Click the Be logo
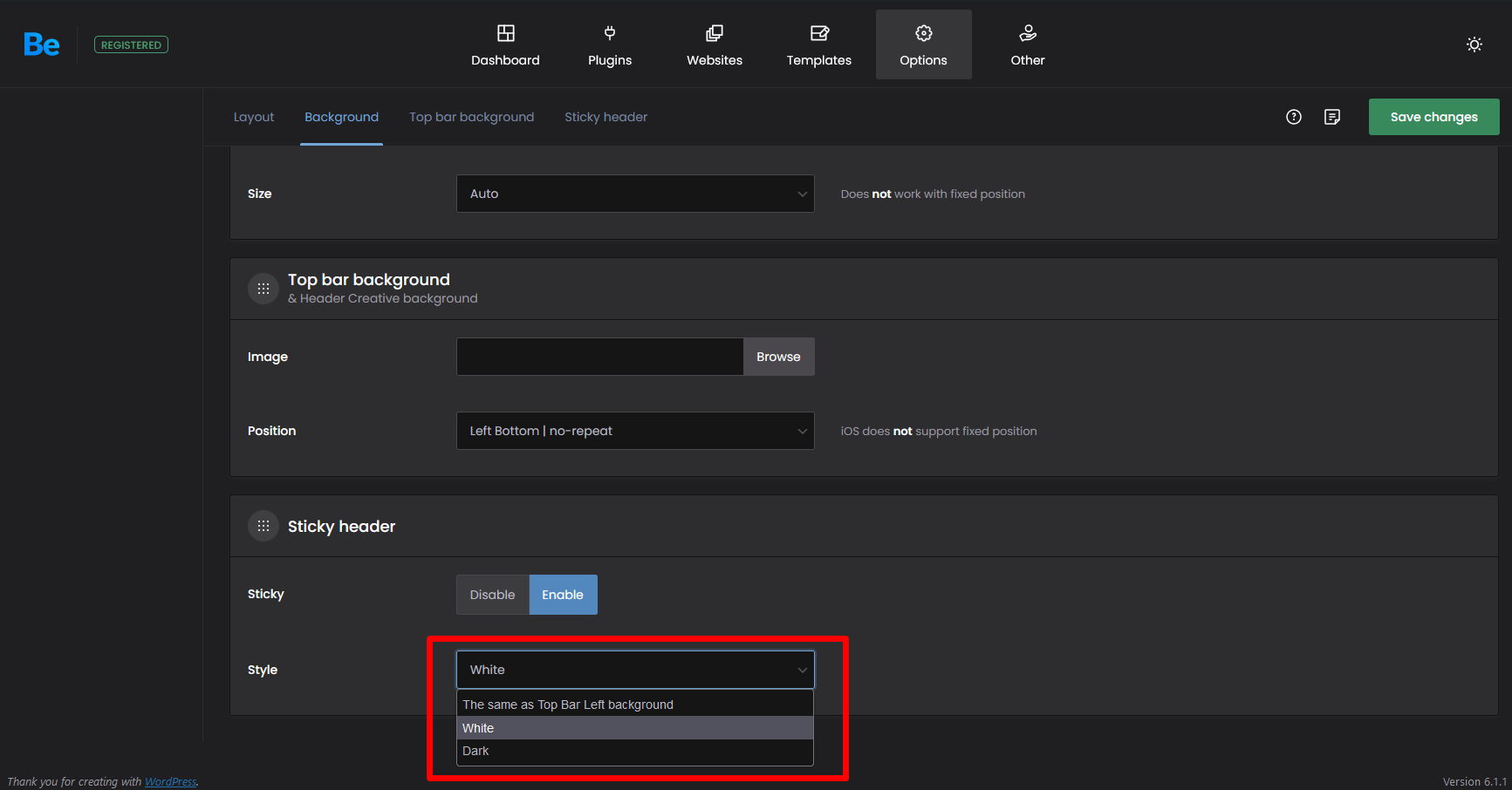Screen dimensions: 1512x790 pyautogui.click(x=41, y=44)
